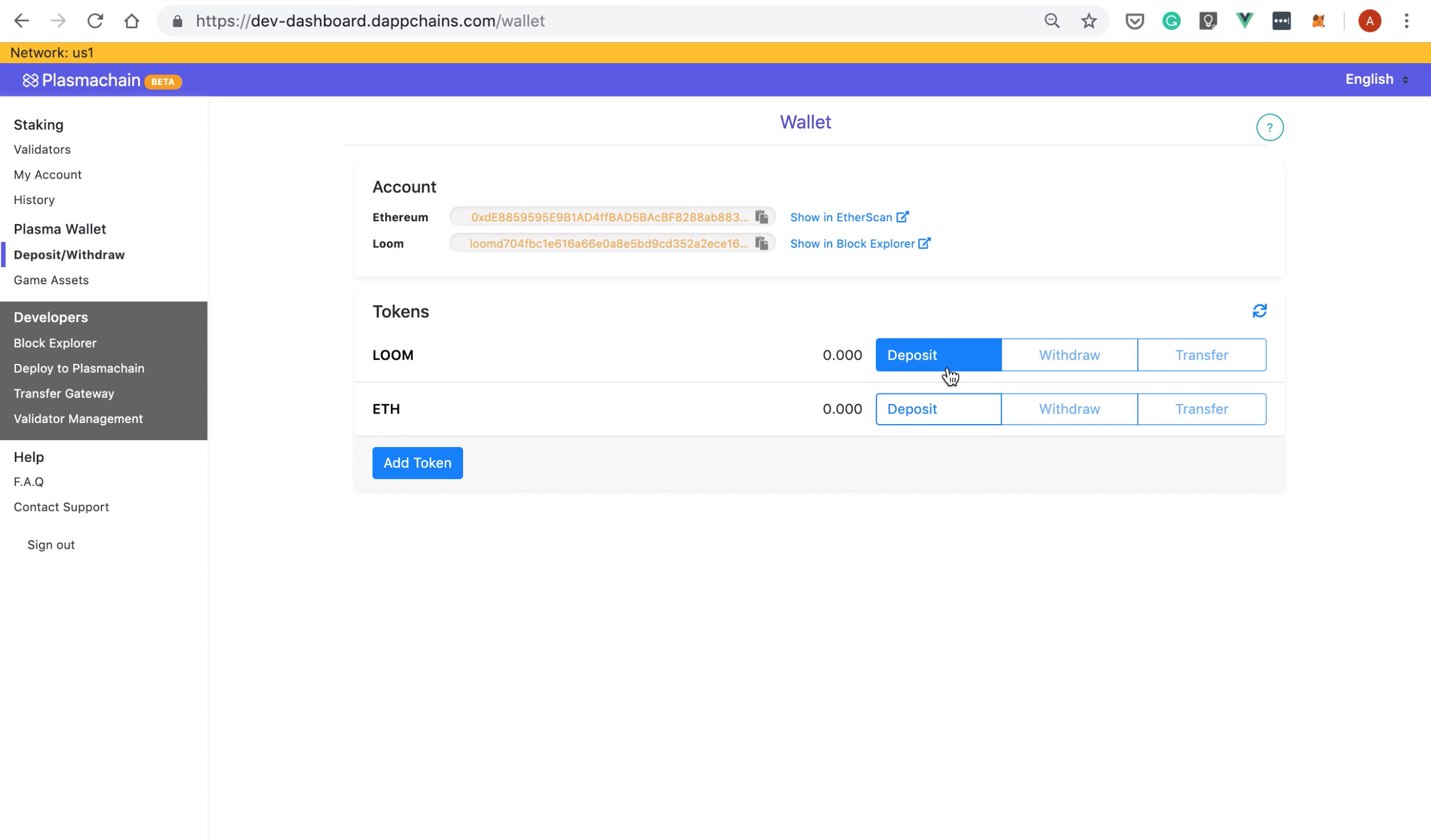Reload the page with the refresh icon

tap(95, 21)
